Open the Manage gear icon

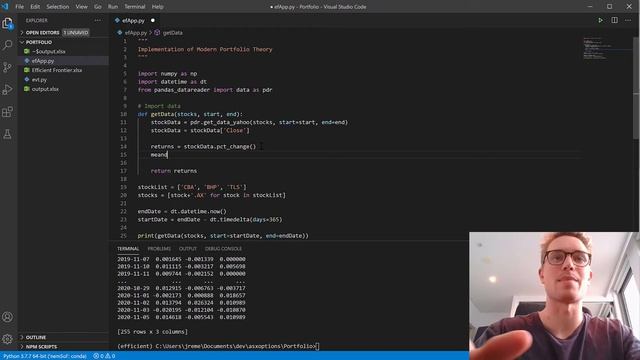[7, 339]
